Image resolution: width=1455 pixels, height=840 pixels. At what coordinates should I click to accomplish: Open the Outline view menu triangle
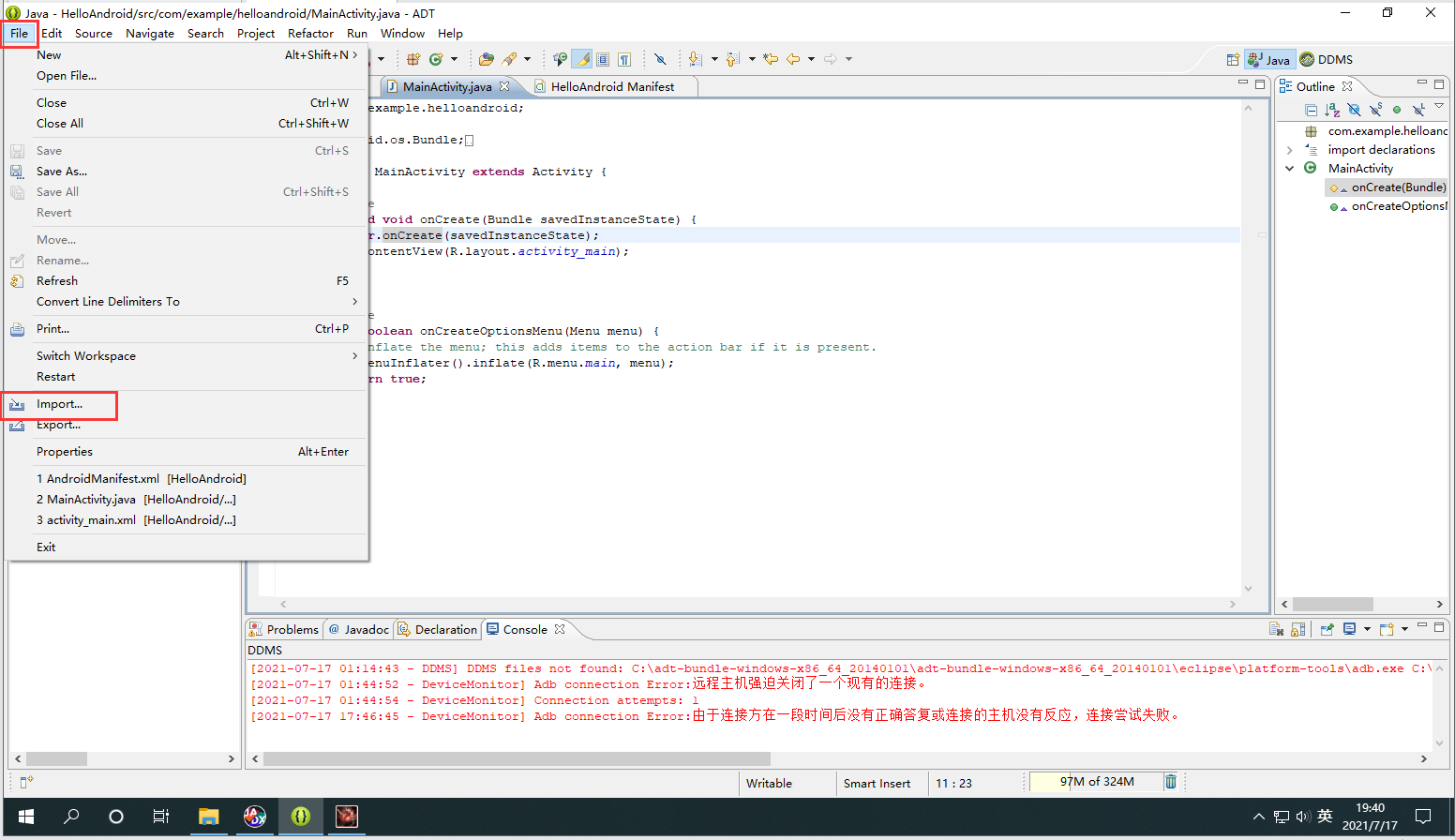click(1439, 107)
